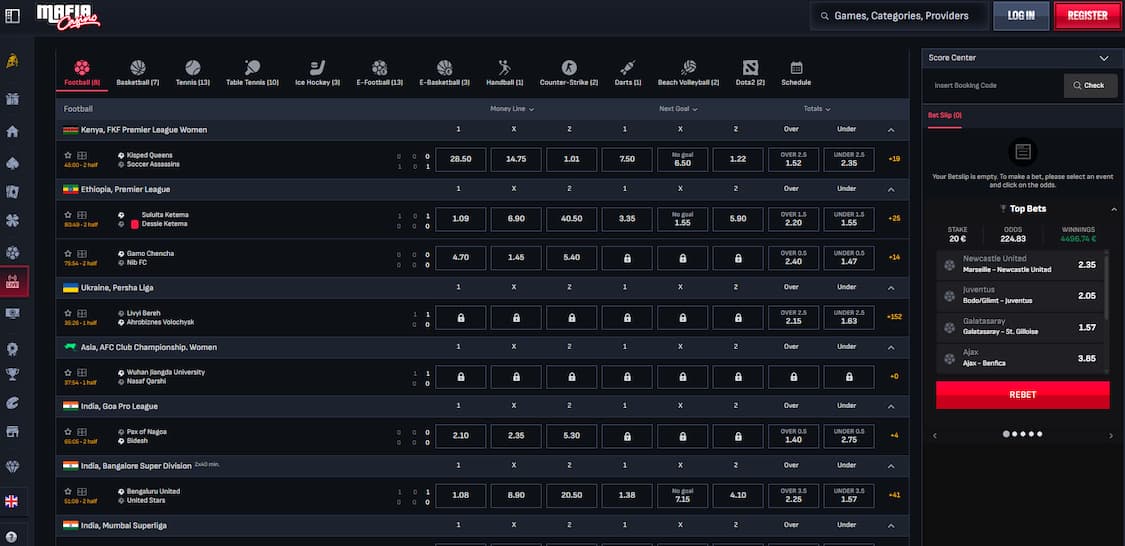Collapse Ethiopia Premier League section

(x=890, y=189)
